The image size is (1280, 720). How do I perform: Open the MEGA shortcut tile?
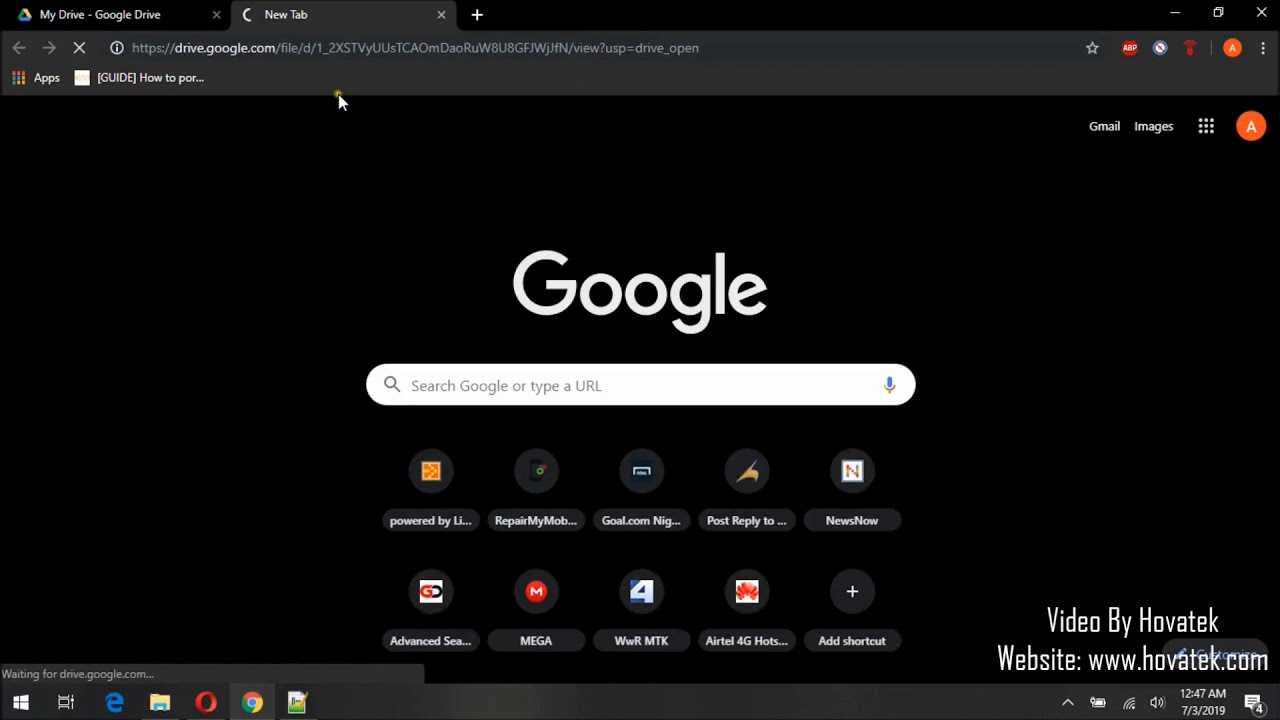click(536, 611)
